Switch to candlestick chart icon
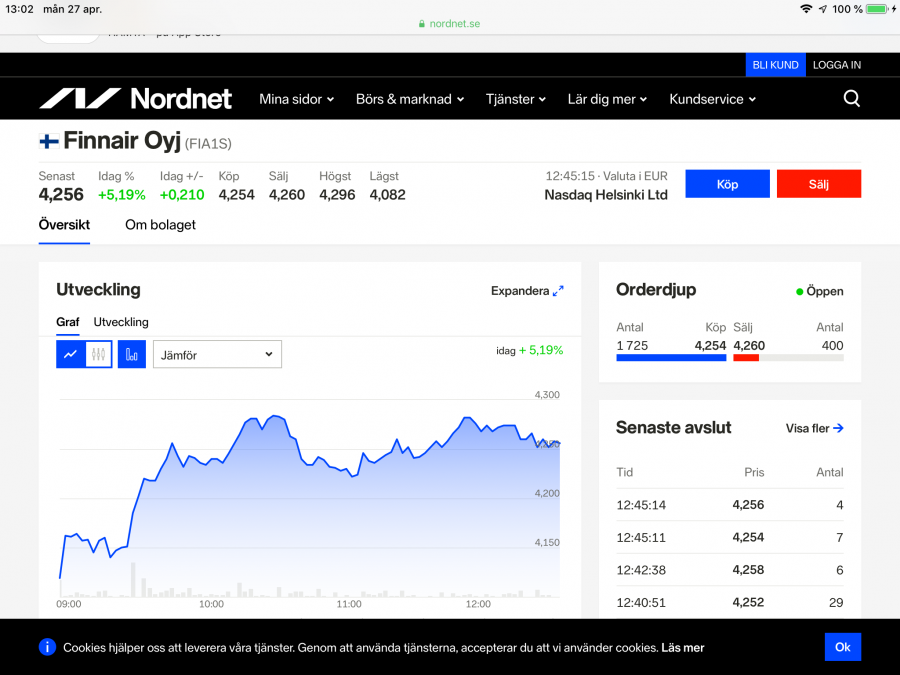The width and height of the screenshot is (900, 675). (98, 354)
